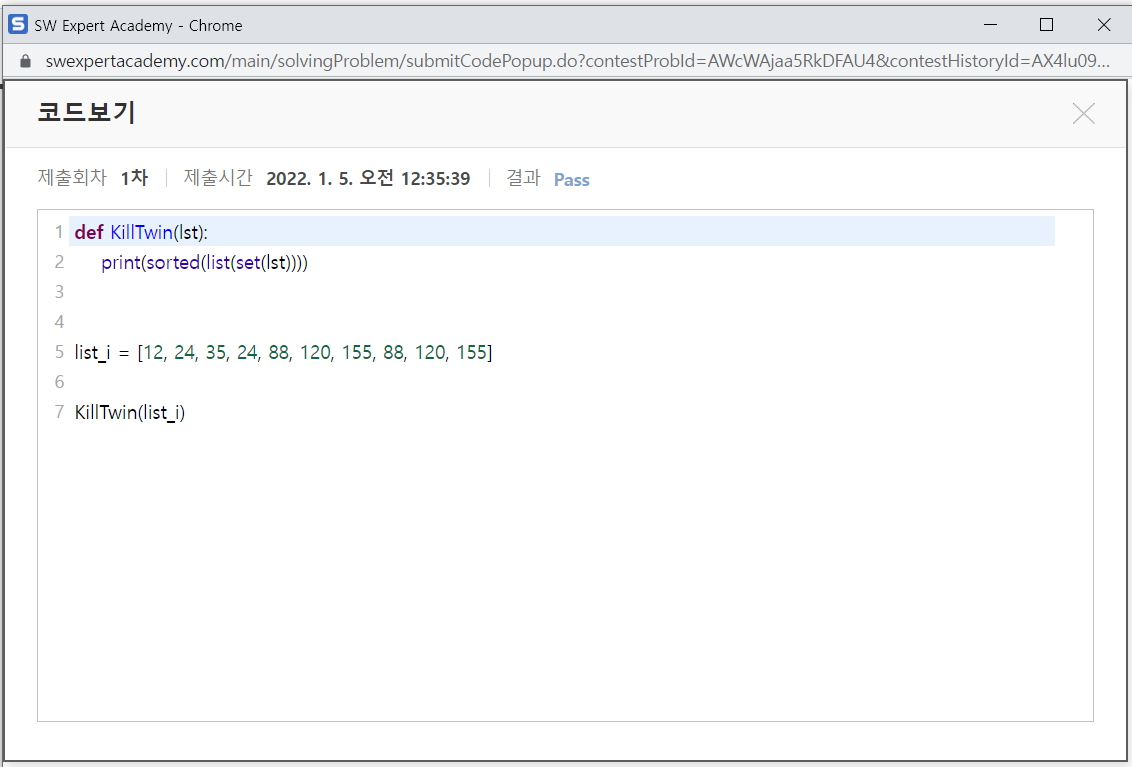
Task: Click the site lock icon in address bar
Action: pos(26,61)
